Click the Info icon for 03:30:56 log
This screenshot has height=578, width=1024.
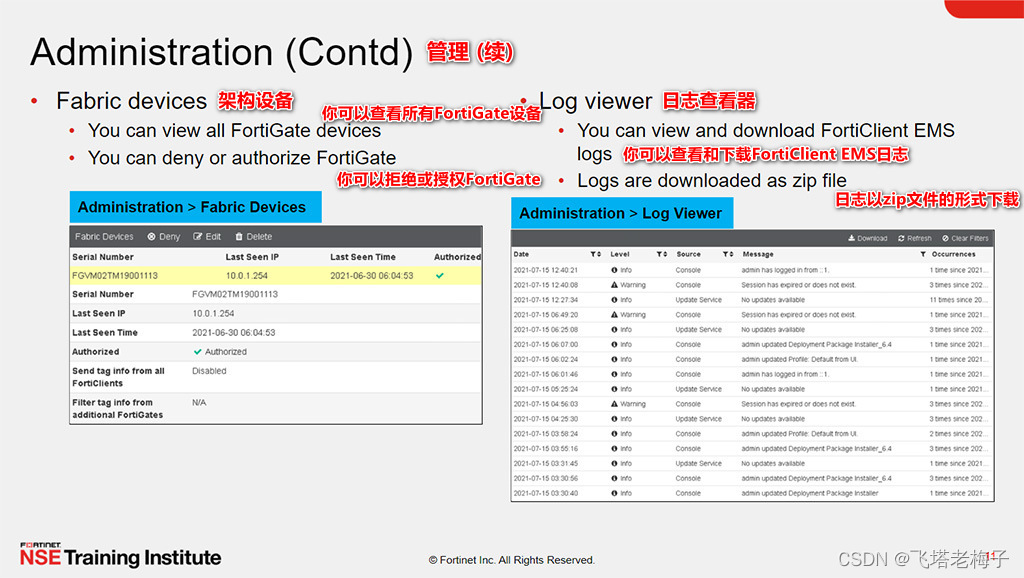(615, 478)
